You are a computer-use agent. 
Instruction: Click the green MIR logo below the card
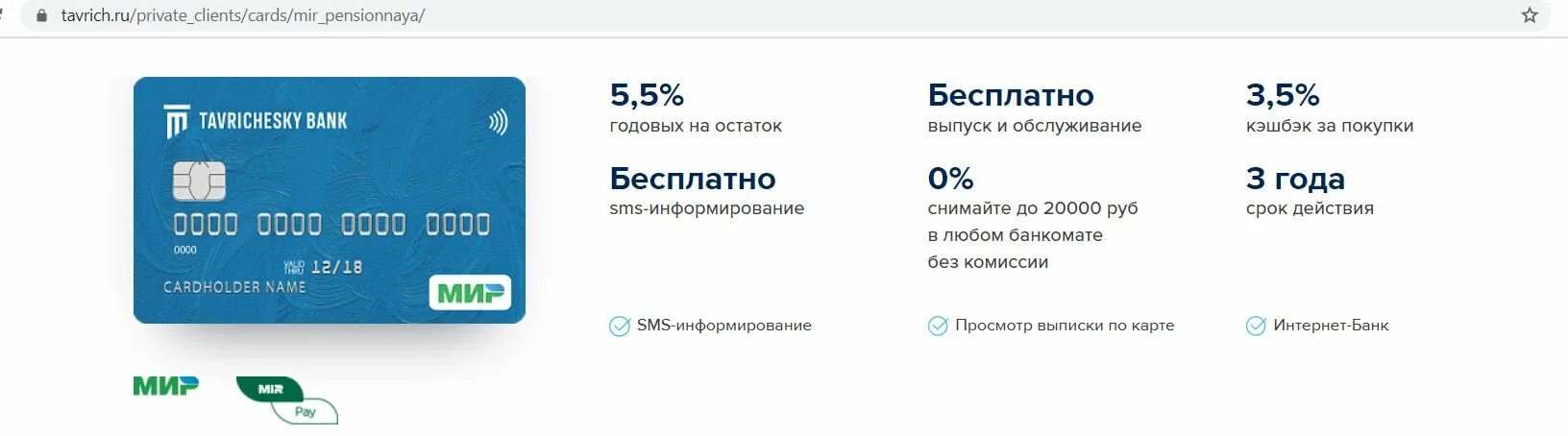coord(165,386)
